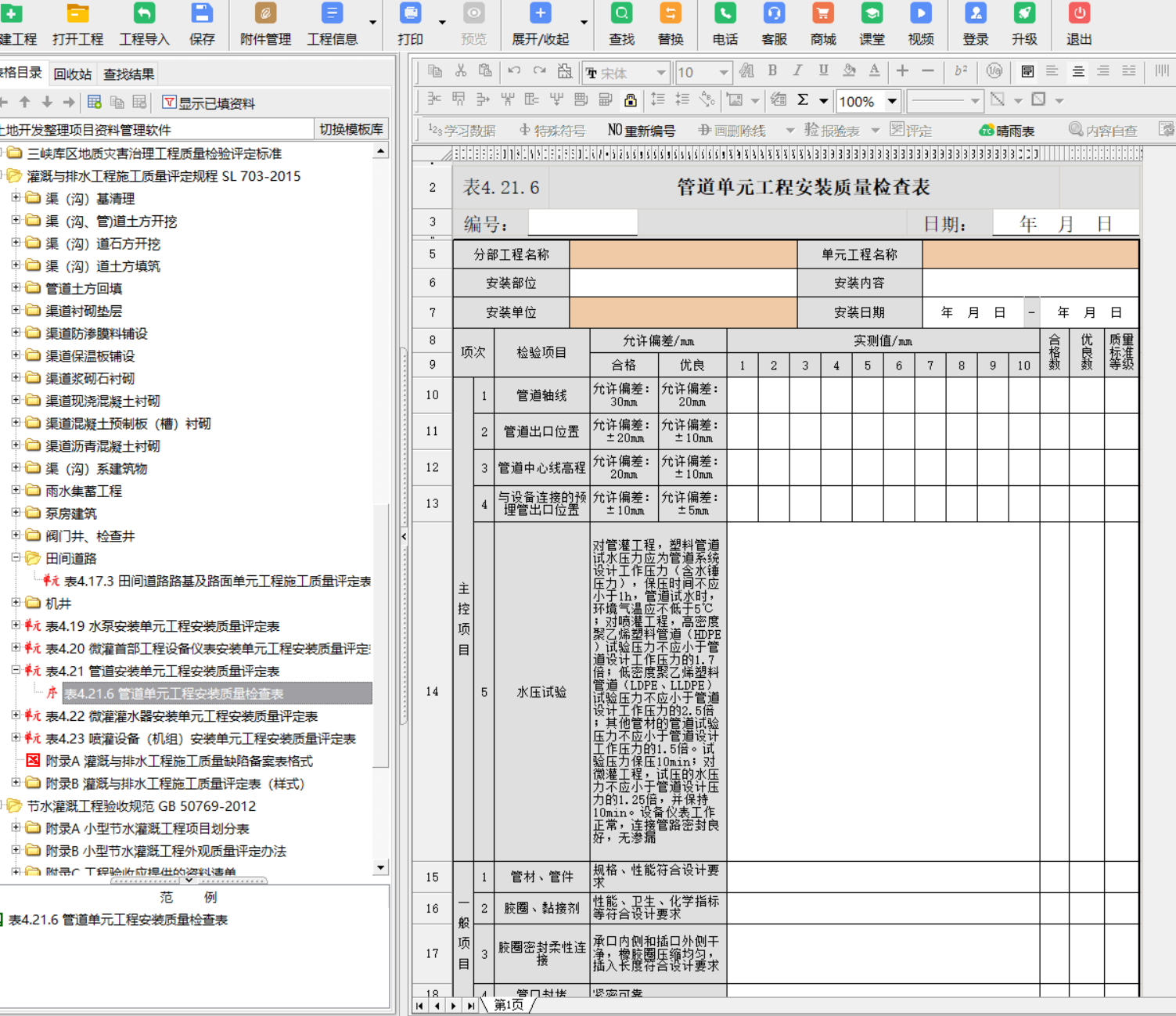Click the tree scrollbar down arrow
The height and width of the screenshot is (1016, 1176).
tap(381, 866)
